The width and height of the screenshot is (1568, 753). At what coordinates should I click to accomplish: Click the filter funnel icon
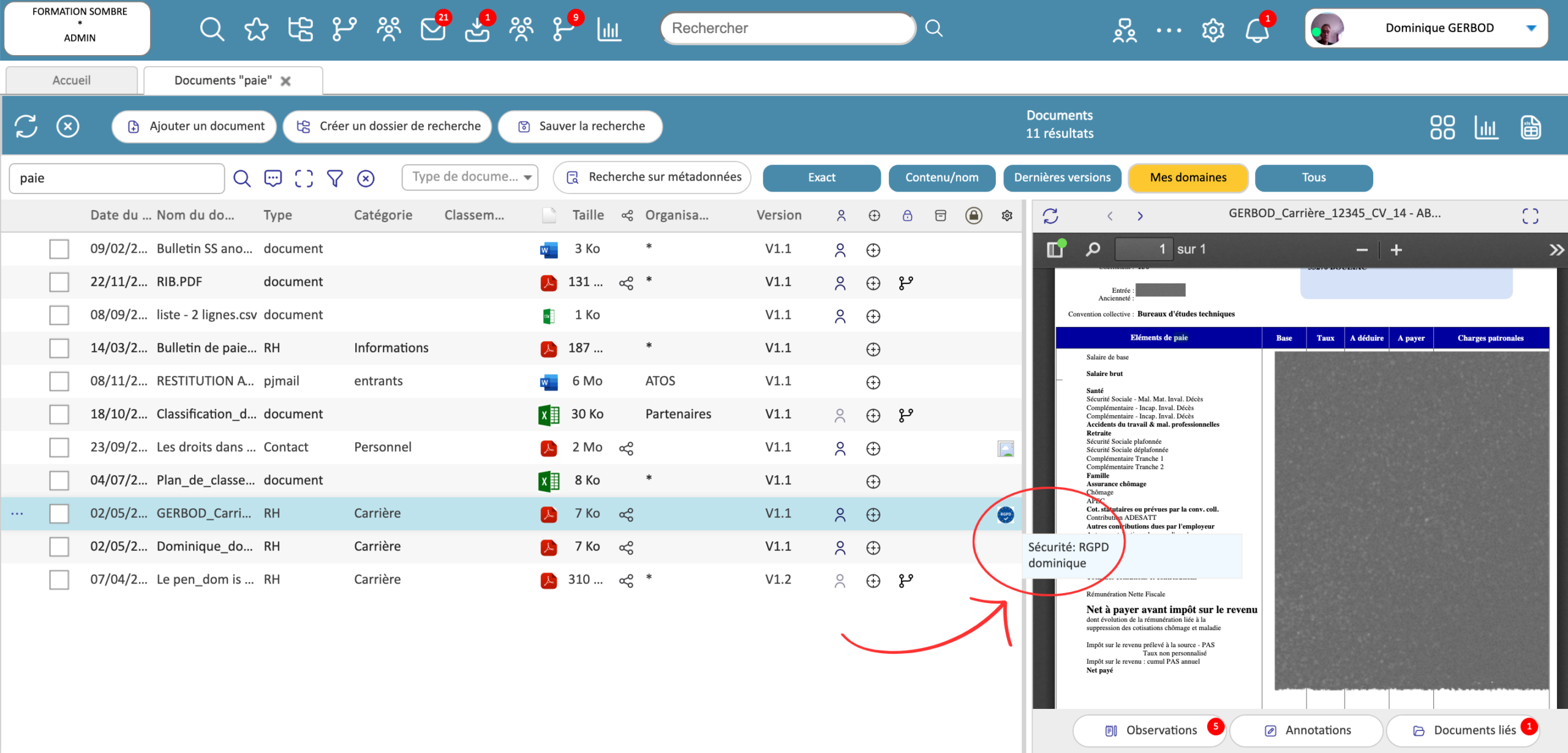[334, 178]
